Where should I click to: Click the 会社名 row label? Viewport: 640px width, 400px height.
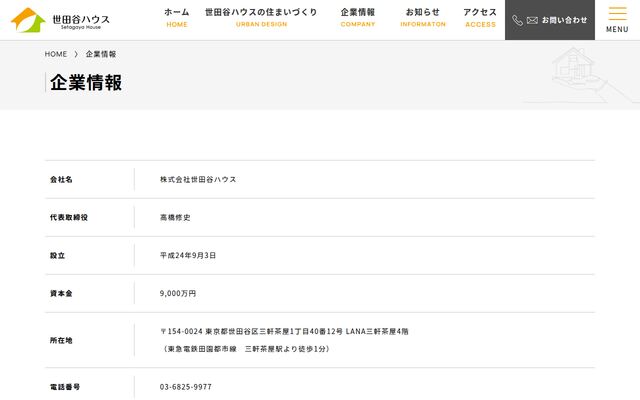(61, 179)
